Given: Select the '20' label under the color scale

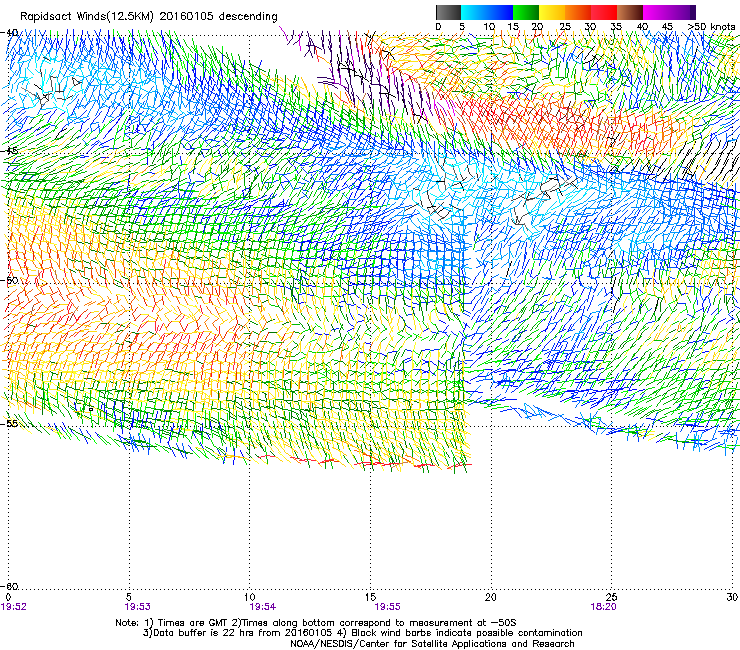Looking at the screenshot, I should [537, 27].
